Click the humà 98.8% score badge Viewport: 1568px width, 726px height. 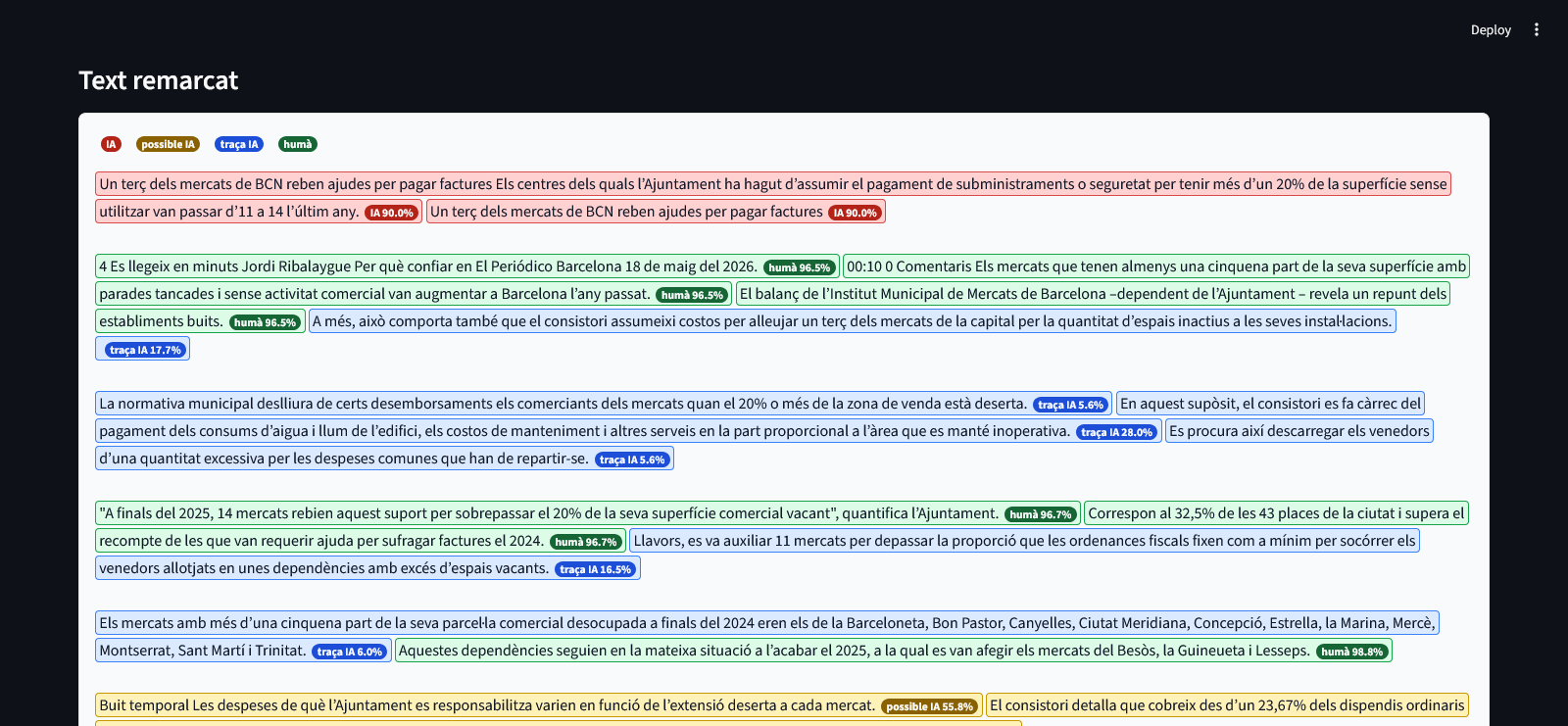[1352, 652]
